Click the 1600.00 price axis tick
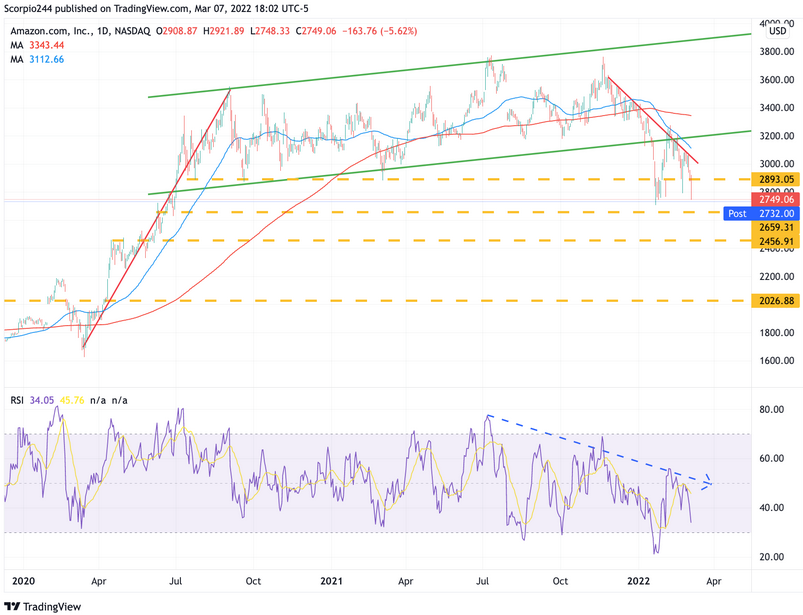The height and width of the screenshot is (615, 803). 777,361
